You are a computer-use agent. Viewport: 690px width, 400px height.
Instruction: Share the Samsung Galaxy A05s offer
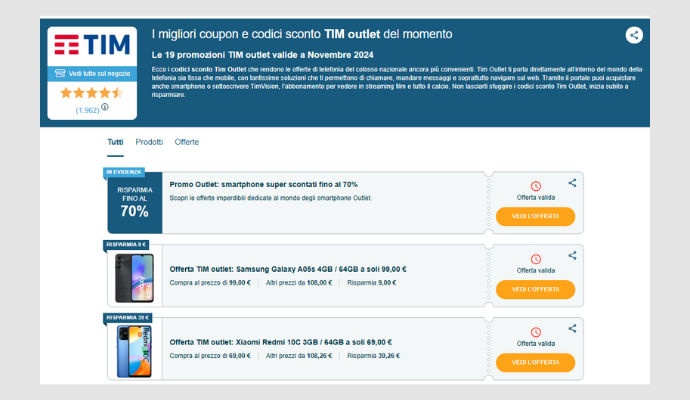click(x=572, y=255)
